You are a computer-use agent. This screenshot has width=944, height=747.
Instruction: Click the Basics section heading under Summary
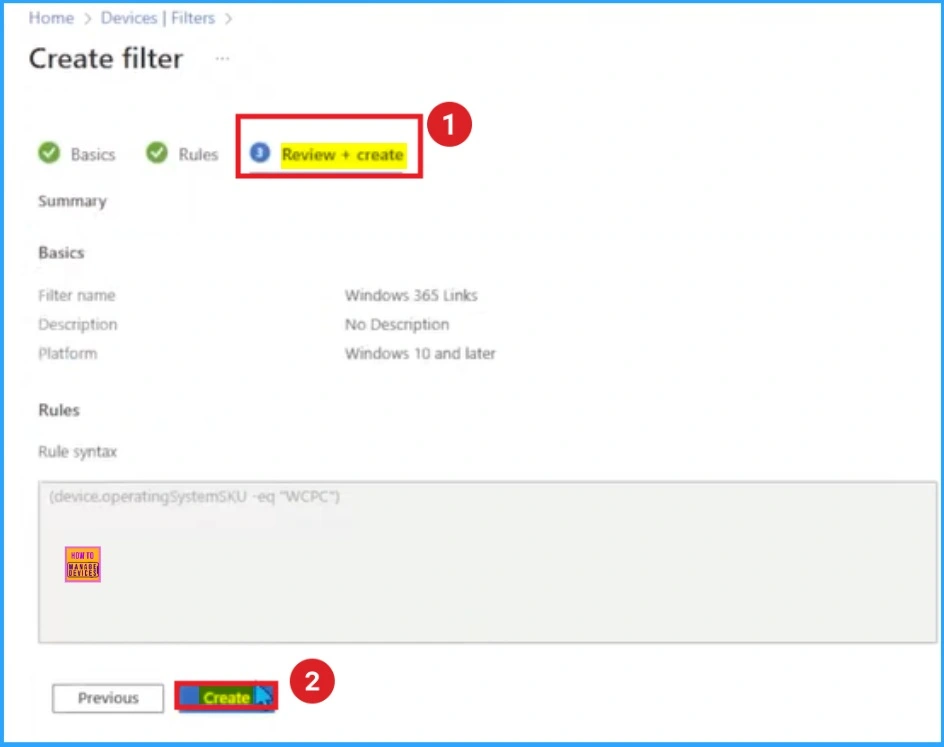(x=61, y=253)
